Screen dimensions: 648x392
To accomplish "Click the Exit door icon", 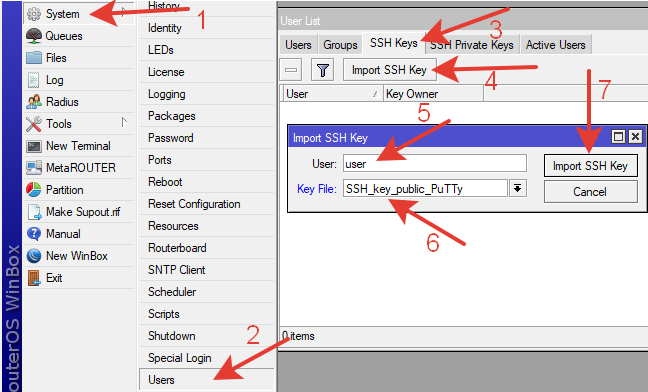I will (34, 278).
